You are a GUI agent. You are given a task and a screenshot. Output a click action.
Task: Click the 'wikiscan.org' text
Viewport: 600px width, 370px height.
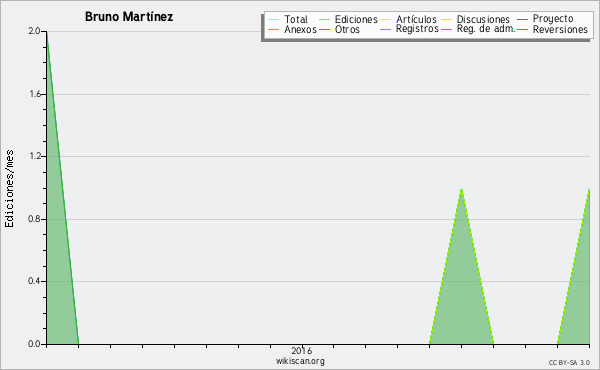300,361
